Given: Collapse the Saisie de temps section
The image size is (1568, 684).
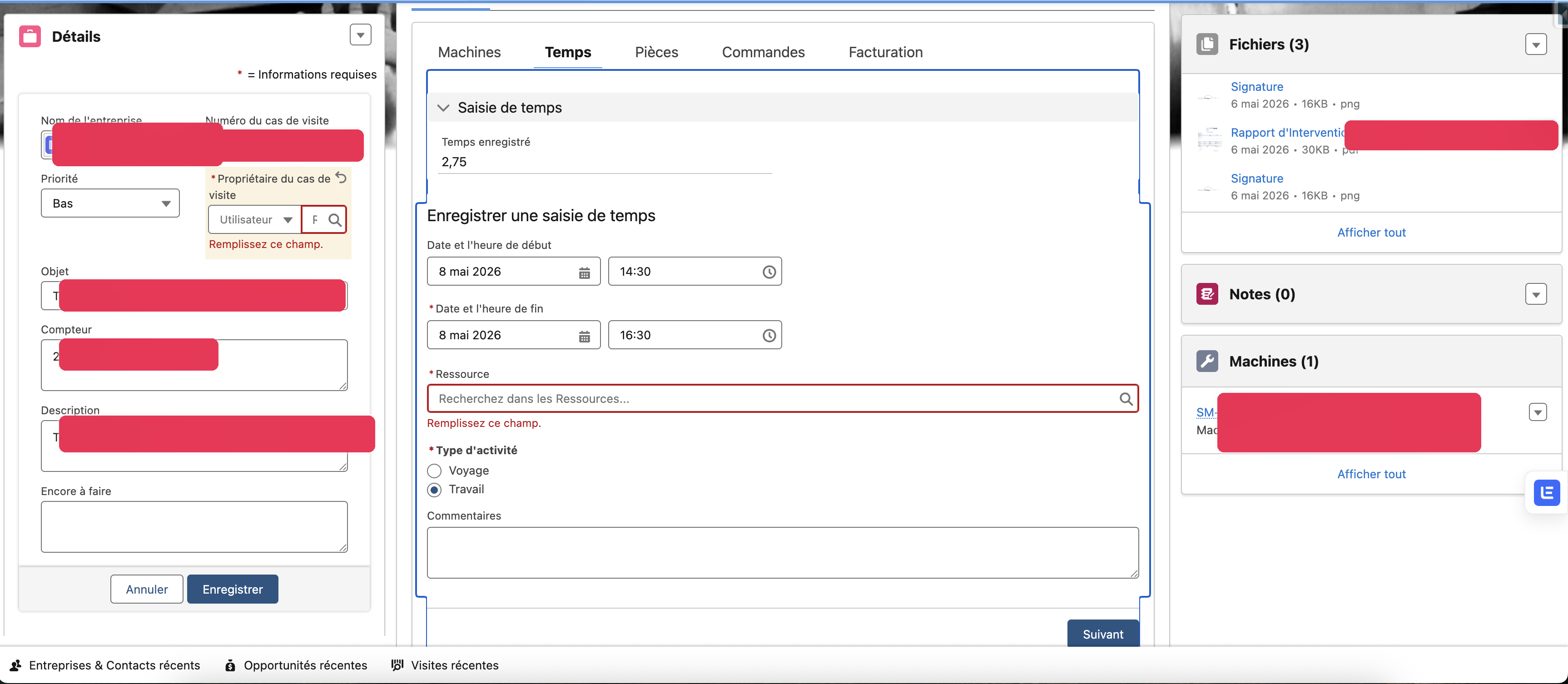Looking at the screenshot, I should point(443,108).
